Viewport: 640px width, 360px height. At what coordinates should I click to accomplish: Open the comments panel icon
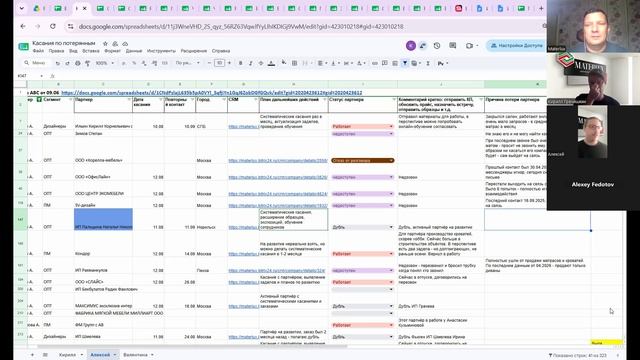click(x=453, y=46)
